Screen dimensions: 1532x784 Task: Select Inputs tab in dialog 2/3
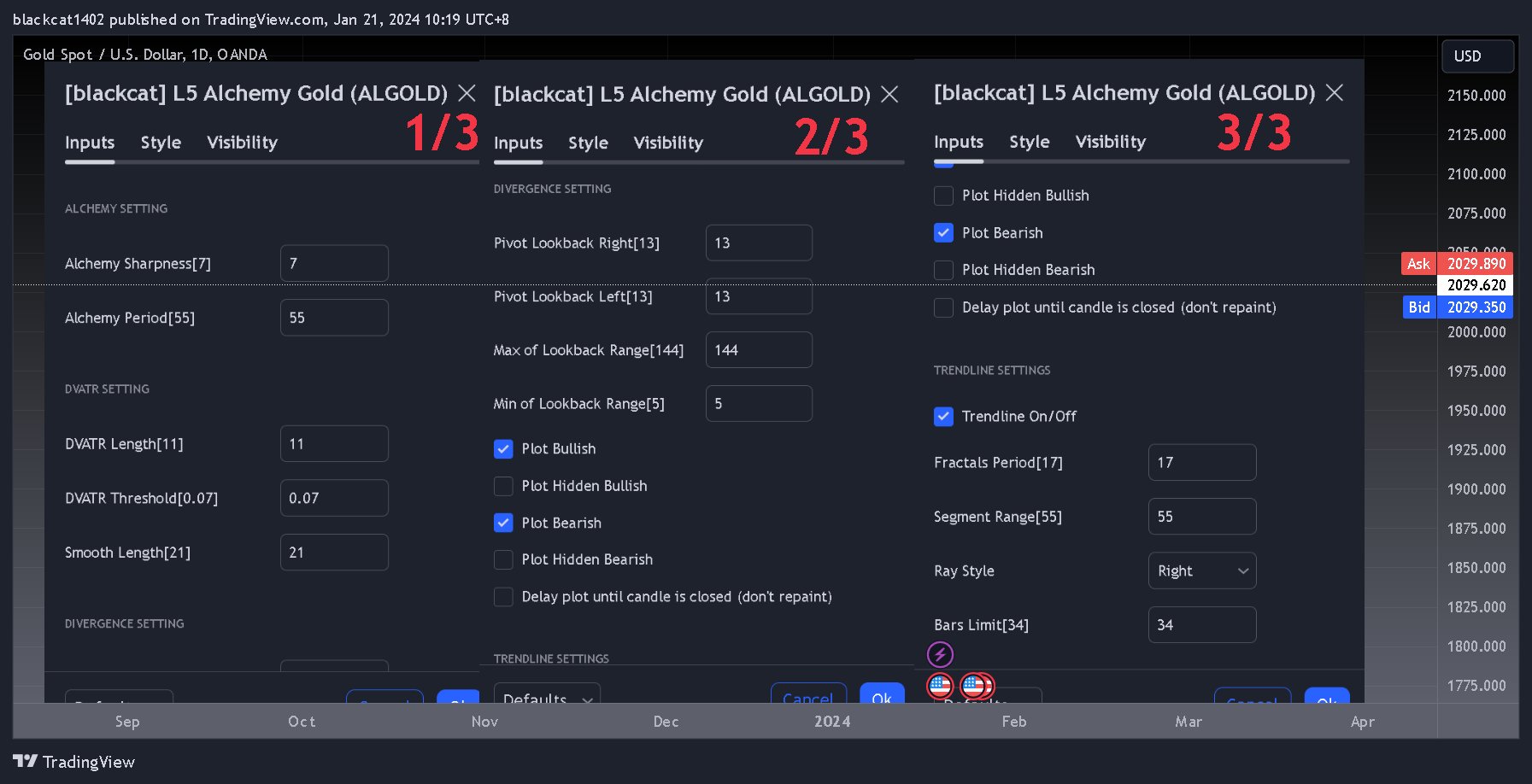tap(518, 143)
